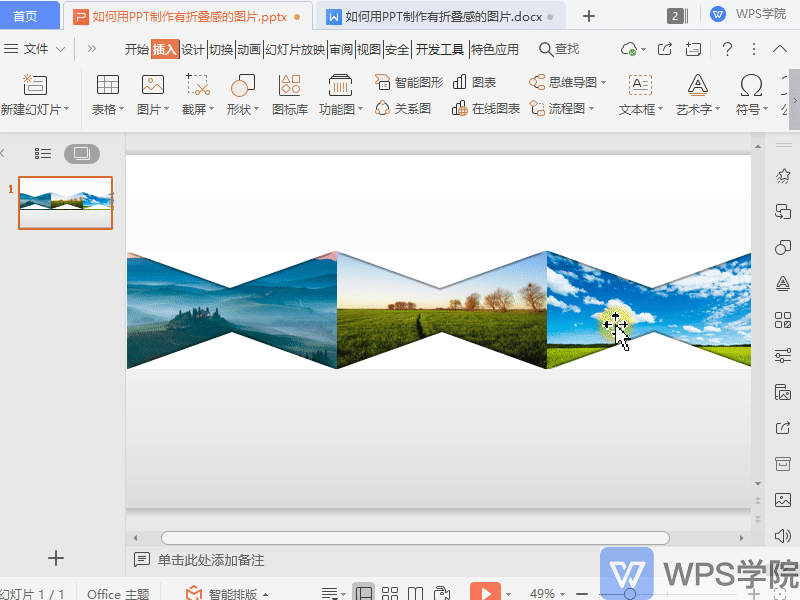Screen dimensions: 800x600
Task: Insert a mind map (思维导图)
Action: (567, 82)
